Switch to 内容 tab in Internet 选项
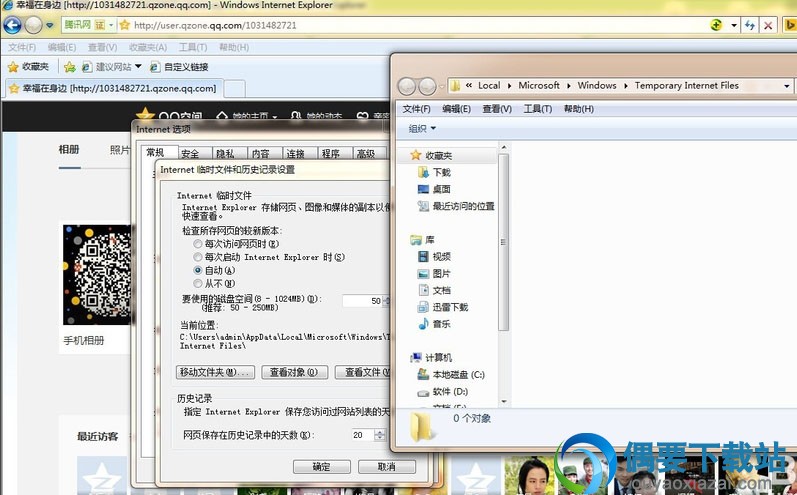The image size is (797, 495). [260, 153]
